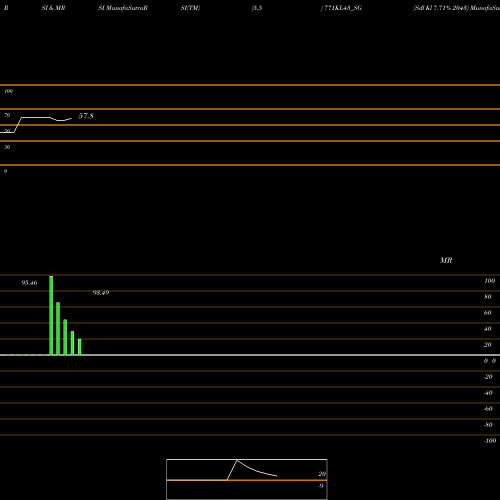The width and height of the screenshot is (500, 500).
Task: Click the 95.46 value label
Action: [x=29, y=283]
